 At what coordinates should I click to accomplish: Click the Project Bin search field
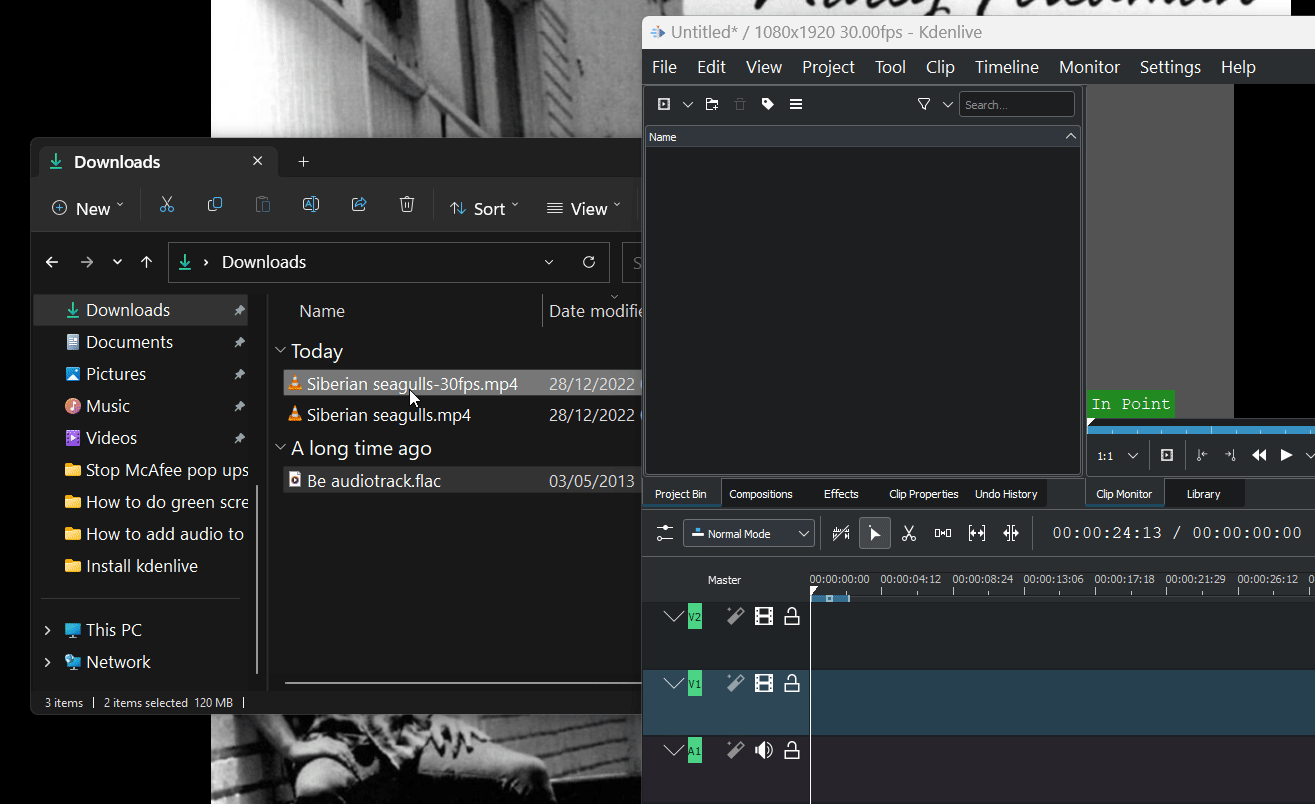point(1016,104)
